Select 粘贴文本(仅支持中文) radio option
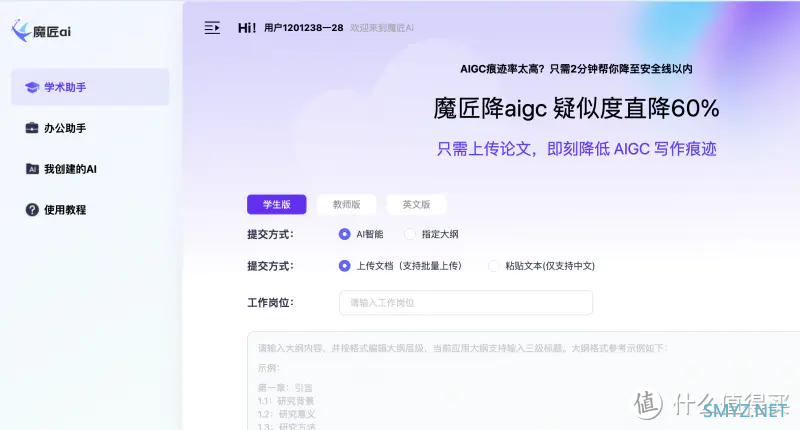Image resolution: width=800 pixels, height=430 pixels. point(493,266)
